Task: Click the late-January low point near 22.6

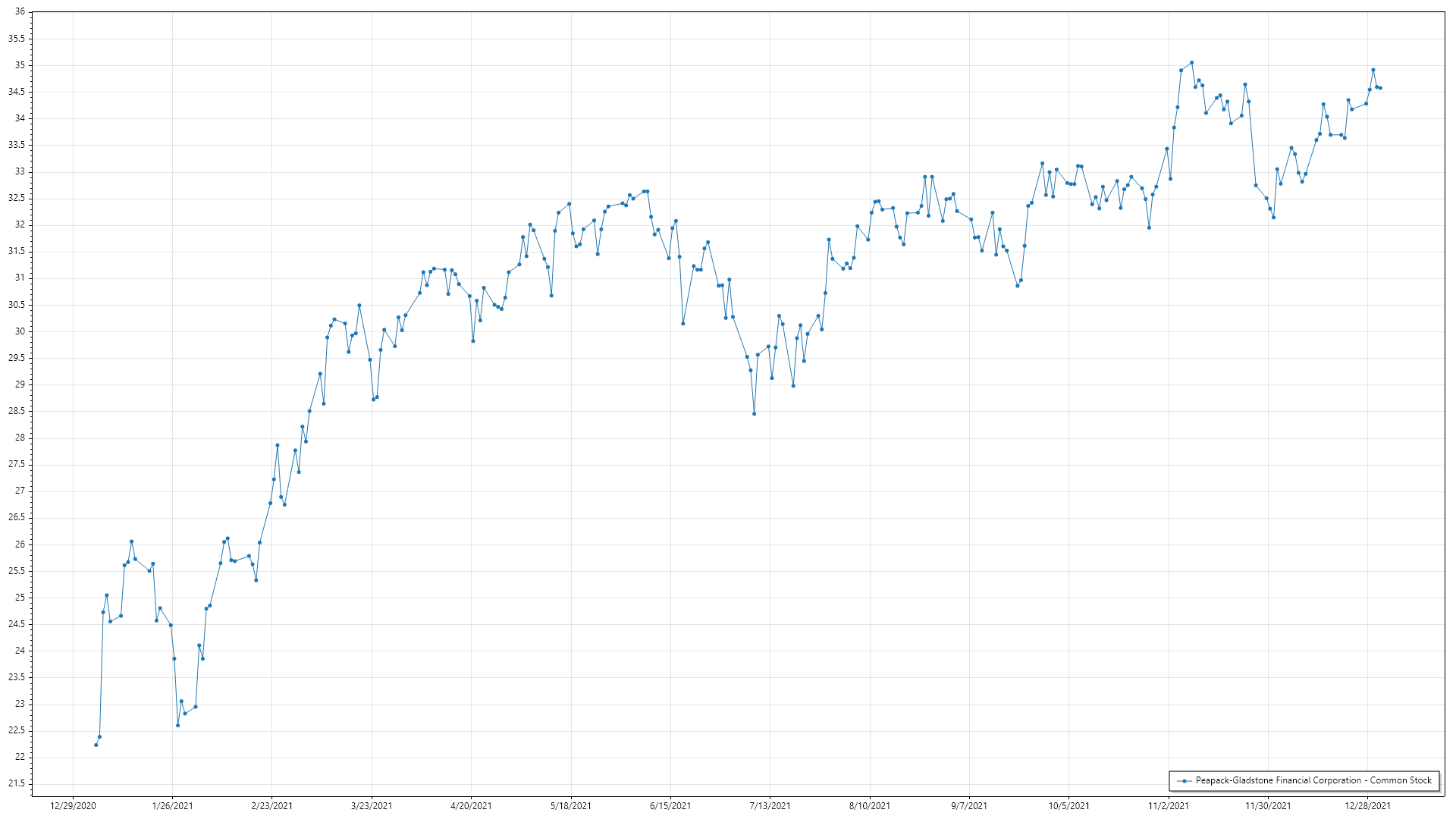Action: 177,725
